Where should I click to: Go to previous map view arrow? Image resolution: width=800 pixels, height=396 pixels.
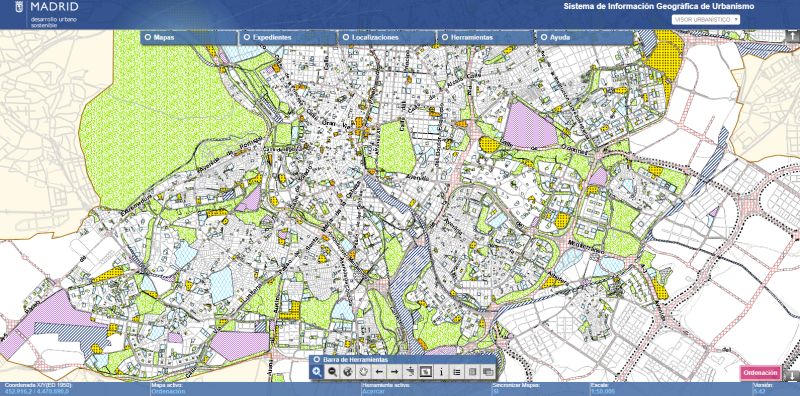pos(379,372)
